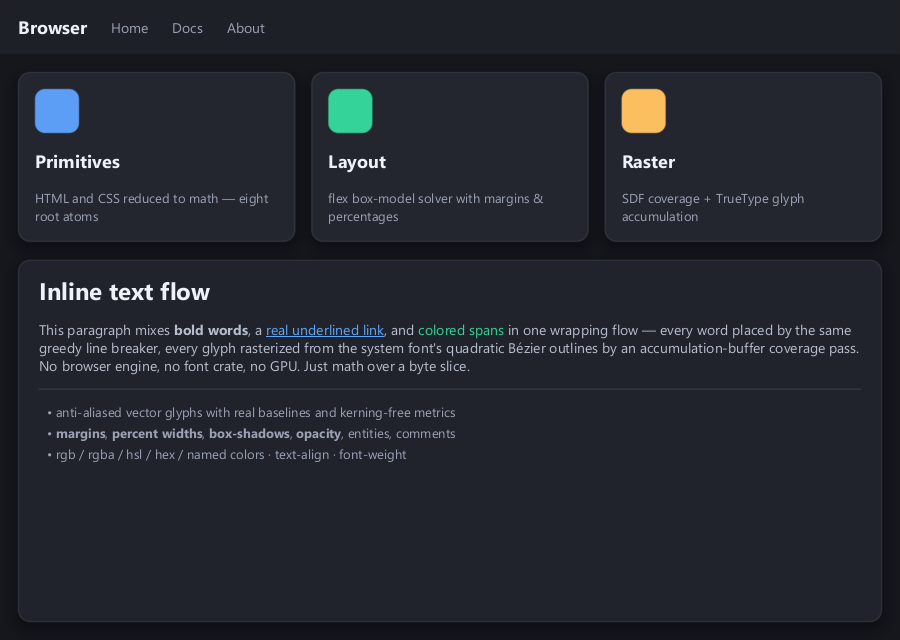The image size is (900, 640).
Task: Select the Primitives card heading
Action: (x=77, y=162)
